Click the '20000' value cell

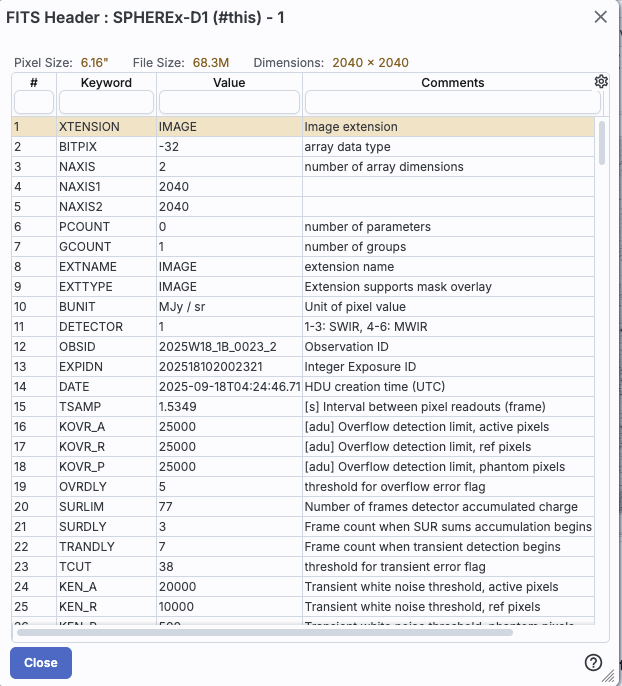point(229,587)
